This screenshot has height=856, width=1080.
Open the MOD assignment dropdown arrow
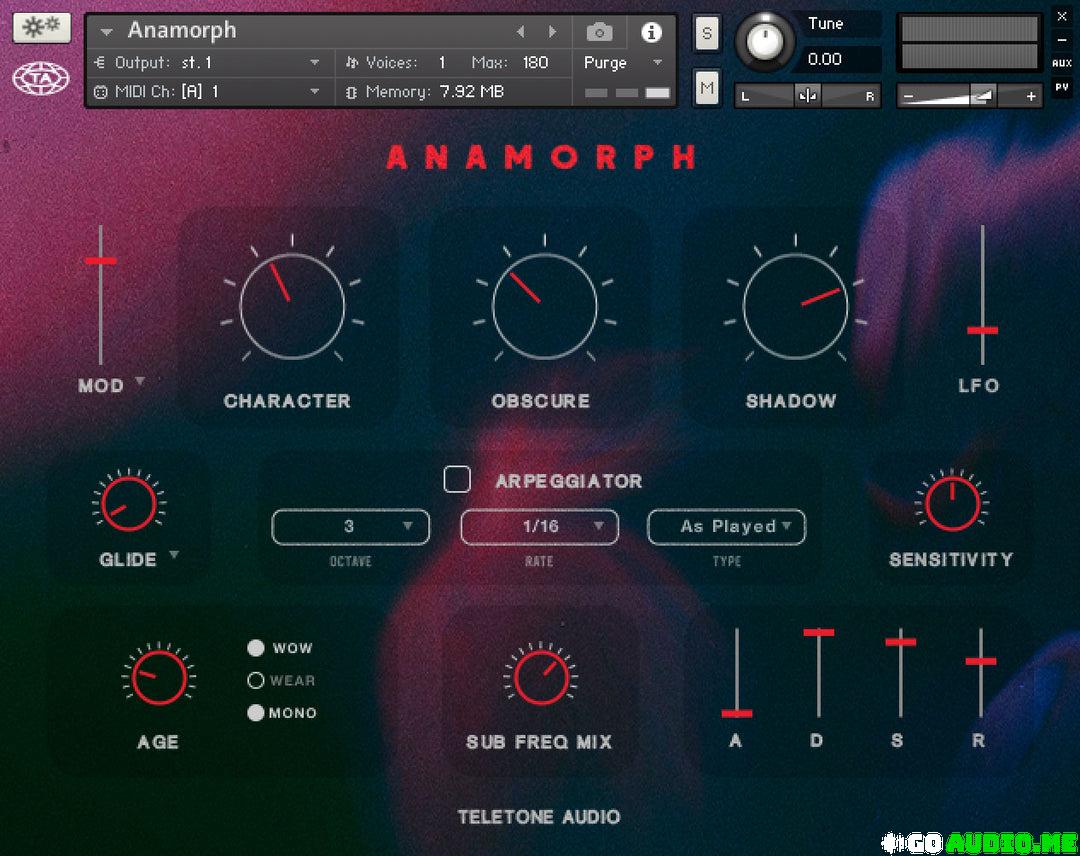click(x=140, y=381)
